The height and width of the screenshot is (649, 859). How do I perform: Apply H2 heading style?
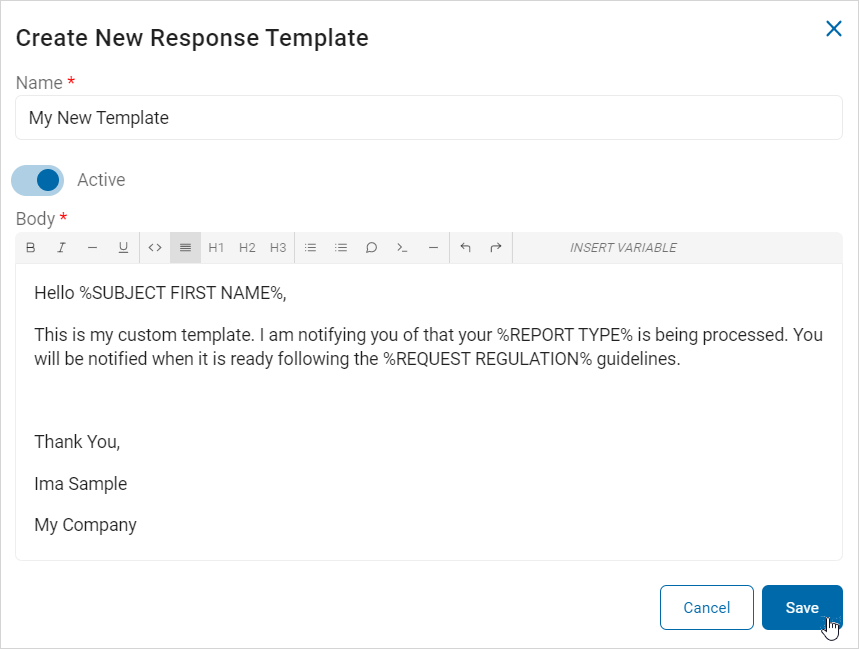click(x=247, y=248)
